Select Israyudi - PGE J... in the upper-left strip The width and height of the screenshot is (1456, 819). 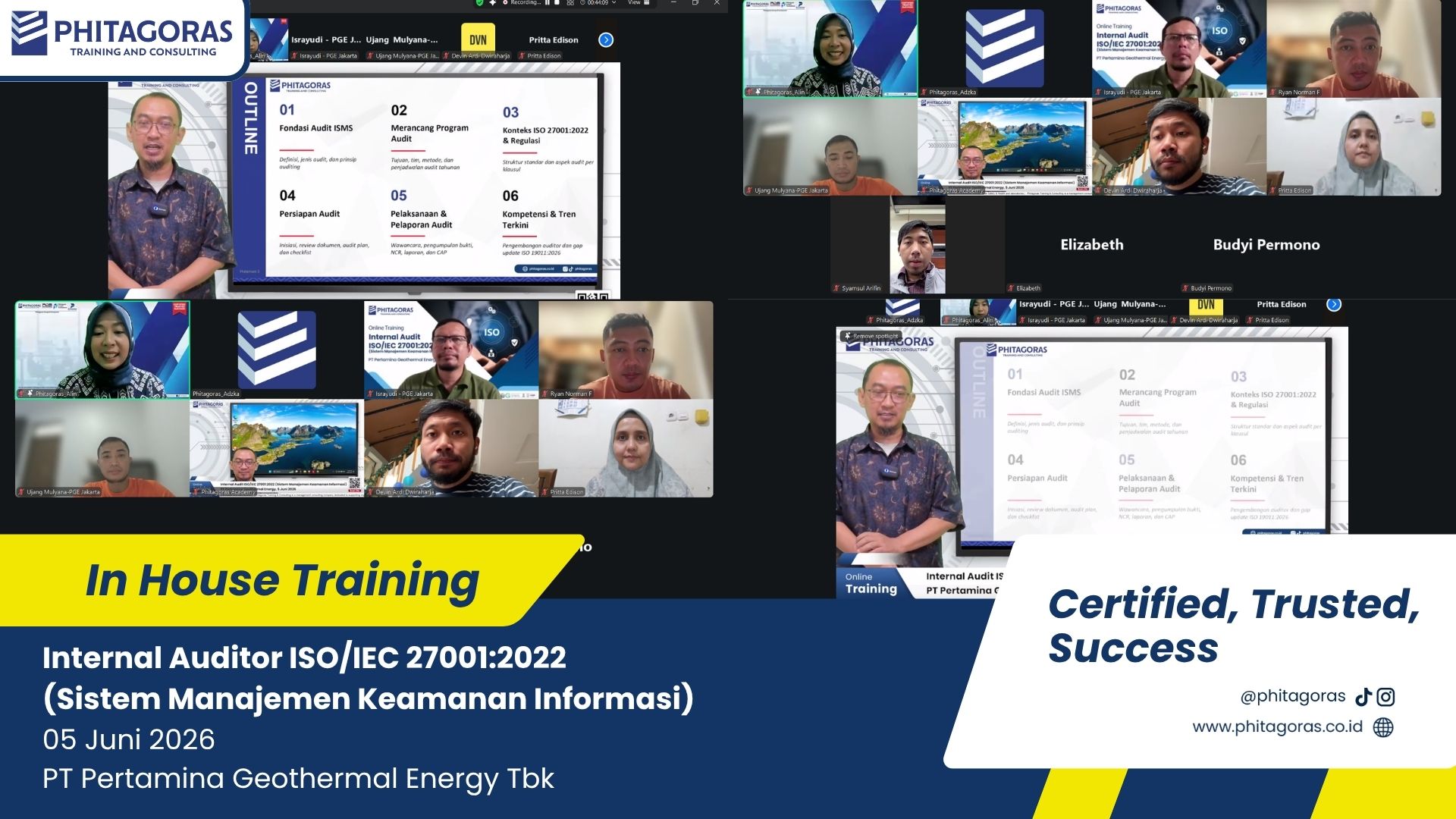(326, 40)
